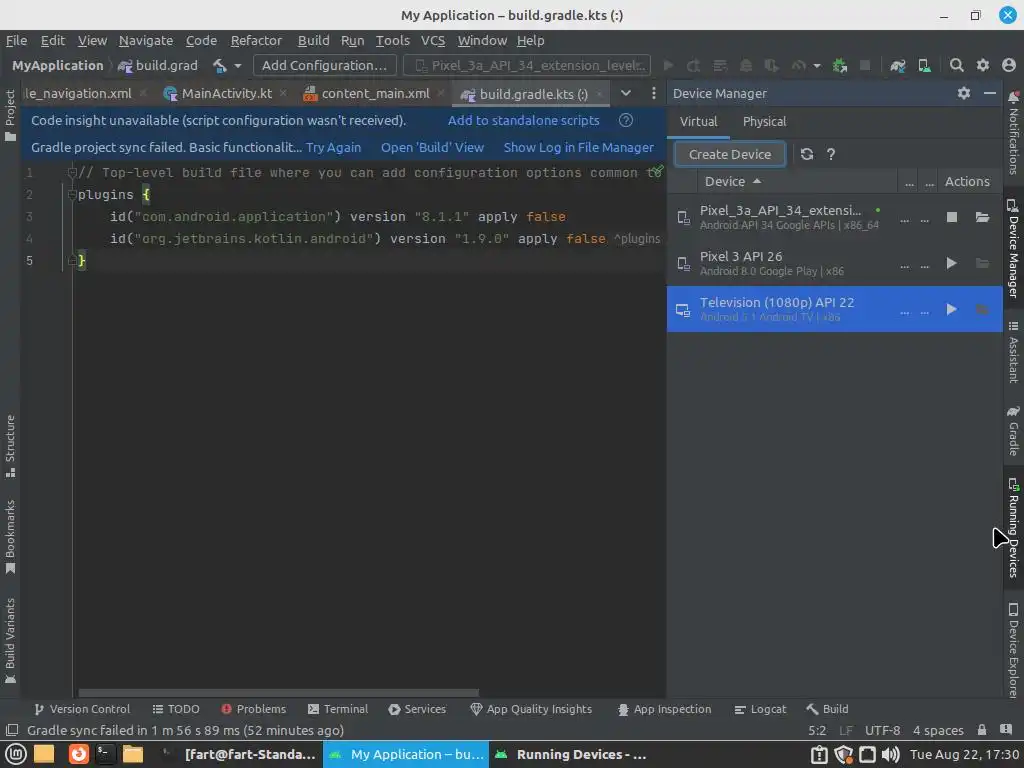Open Device Manager panel gear options
Screen dimensions: 1024x768
(964, 93)
